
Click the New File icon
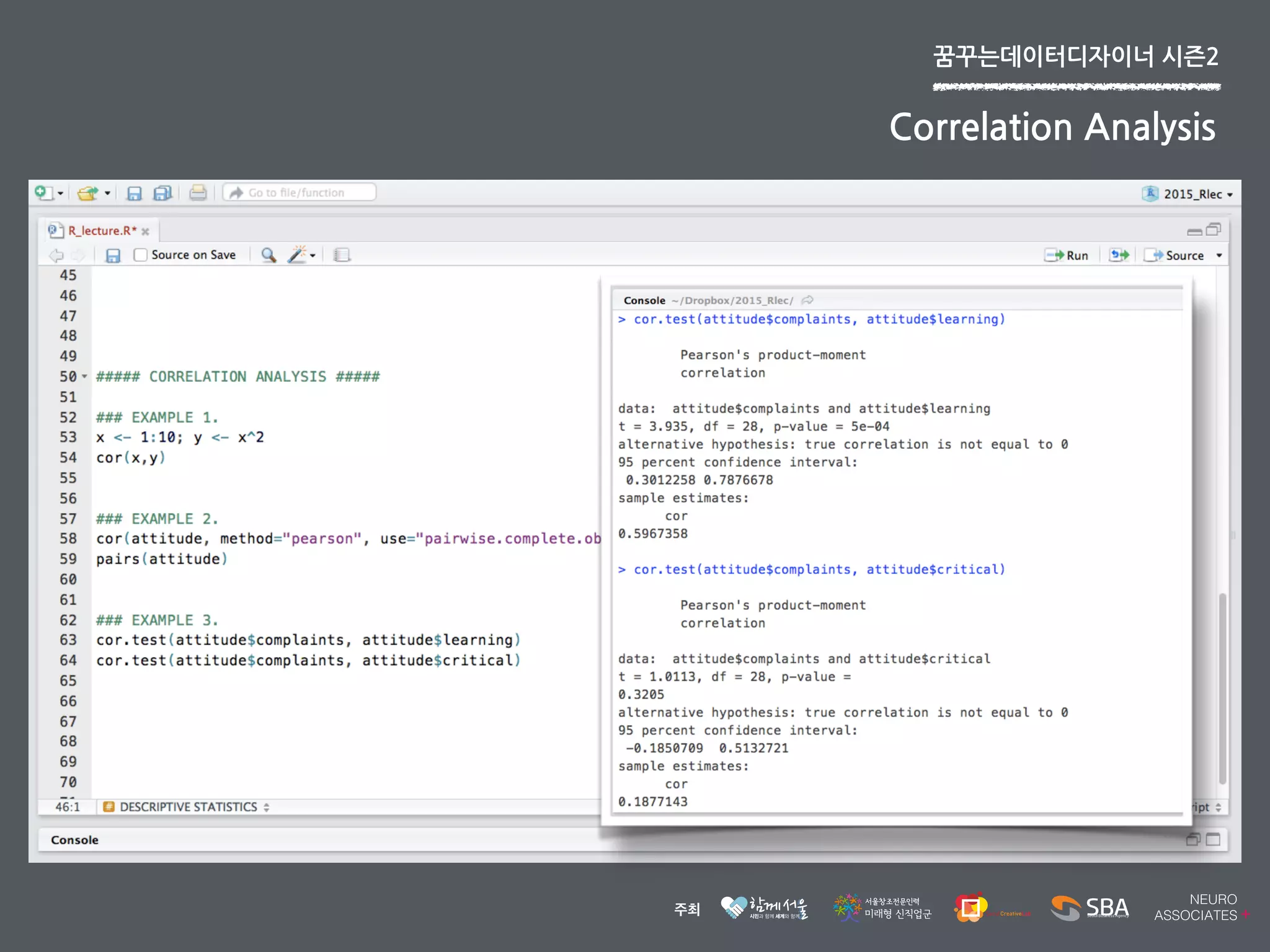pyautogui.click(x=43, y=193)
